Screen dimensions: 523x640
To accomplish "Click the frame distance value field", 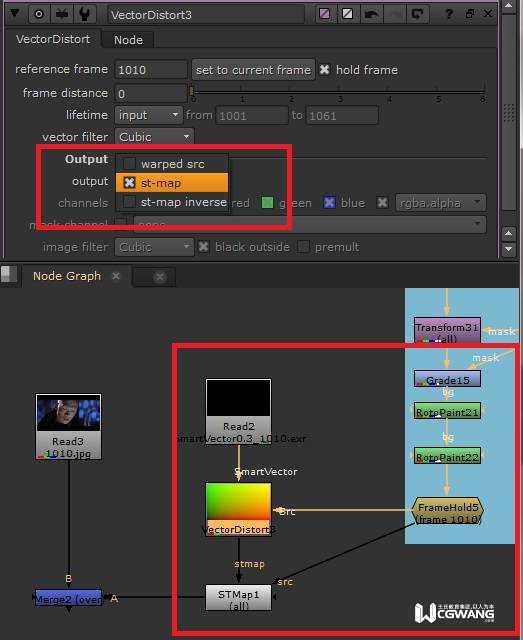I will [151, 94].
